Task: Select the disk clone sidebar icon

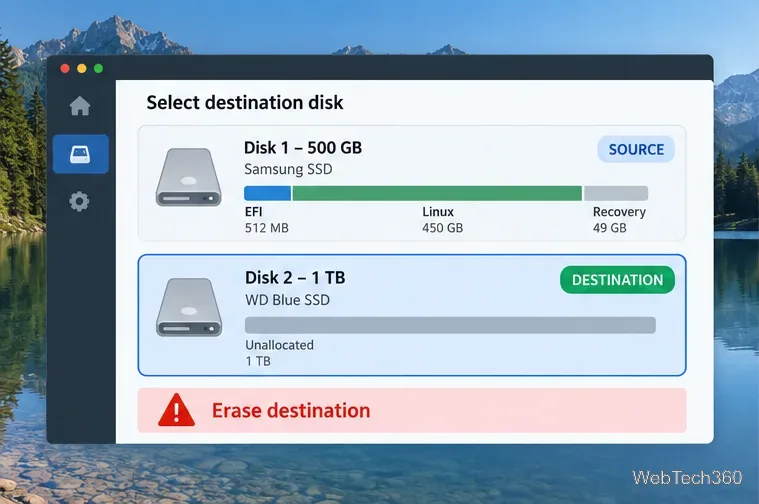Action: pyautogui.click(x=80, y=154)
